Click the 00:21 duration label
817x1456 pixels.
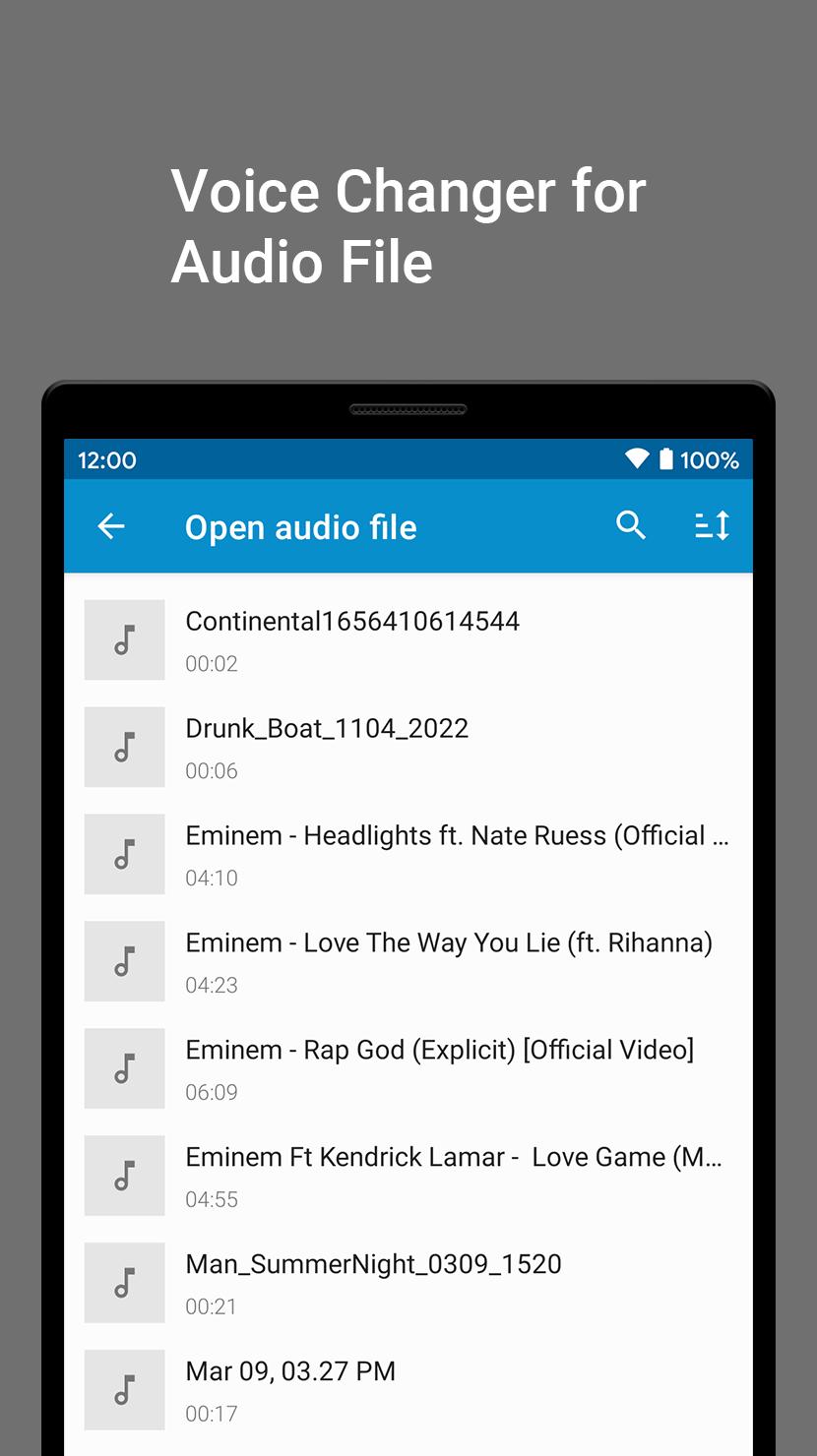[x=212, y=1307]
